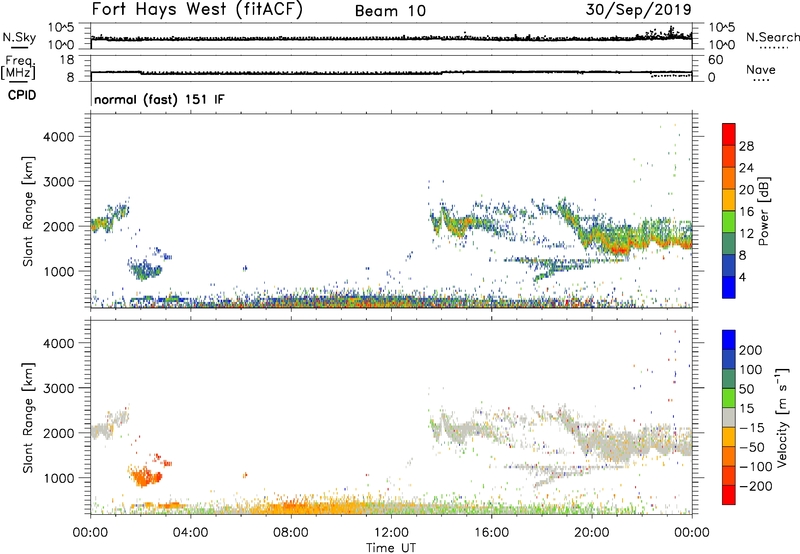Click the "28" label on power colorbar
The width and height of the screenshot is (800, 554).
click(746, 146)
